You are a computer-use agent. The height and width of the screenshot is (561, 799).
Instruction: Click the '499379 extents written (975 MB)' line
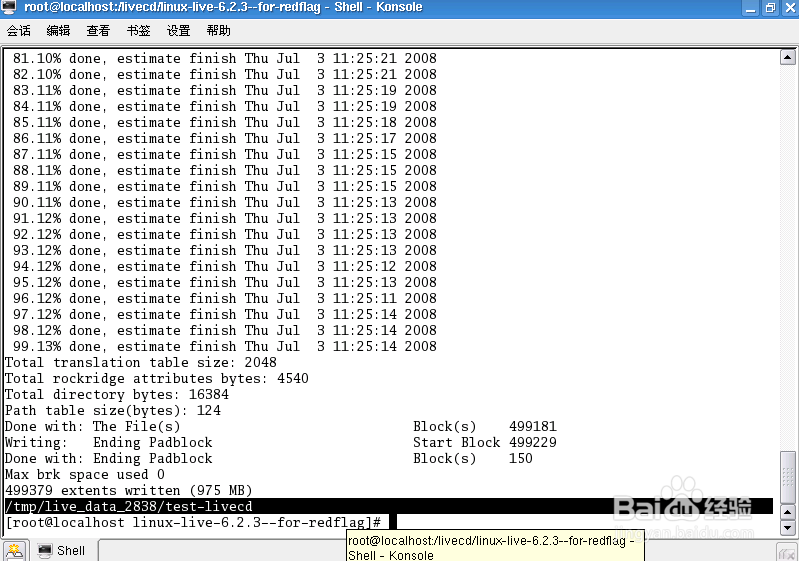[x=128, y=491]
